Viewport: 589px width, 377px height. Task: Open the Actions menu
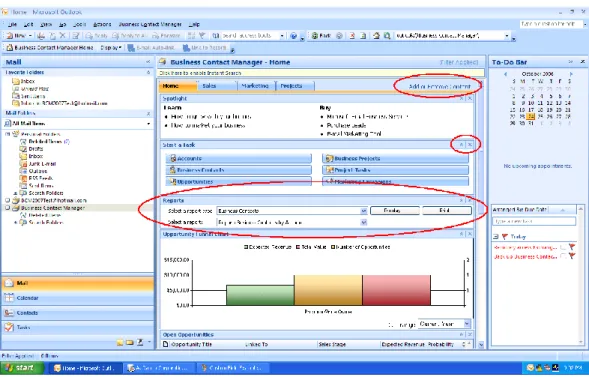(102, 24)
